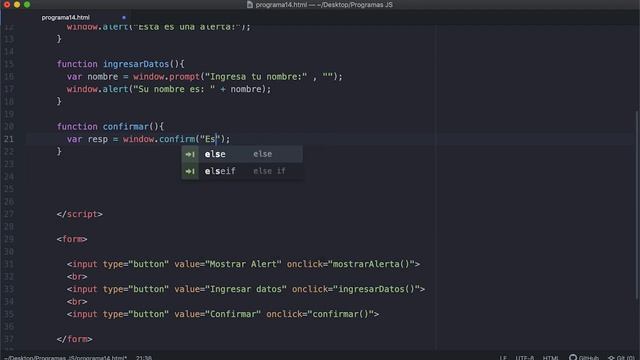640x360 pixels.
Task: Click on the '<form>' opening tag
Action: click(72, 239)
